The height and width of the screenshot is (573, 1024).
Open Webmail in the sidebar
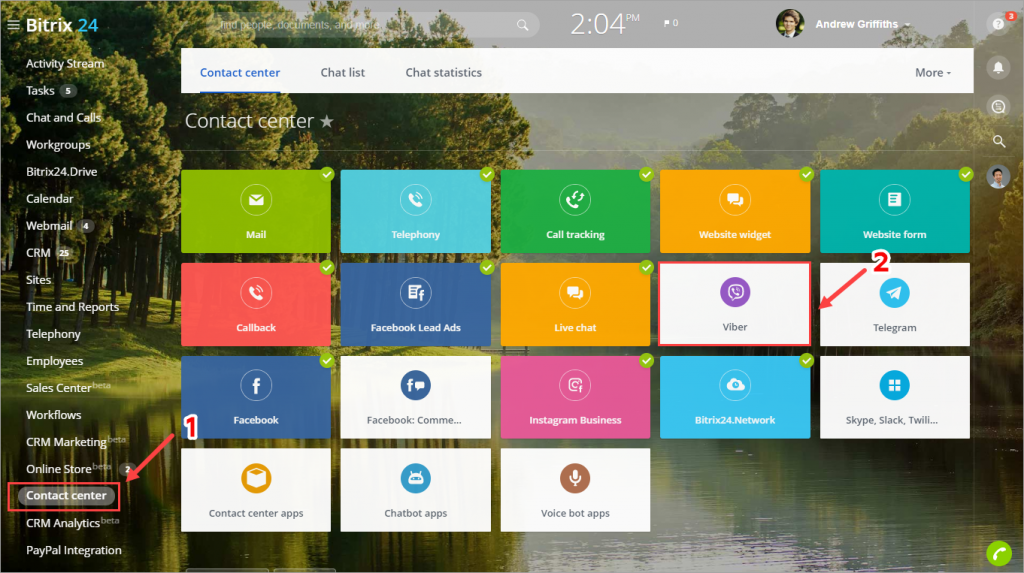49,225
